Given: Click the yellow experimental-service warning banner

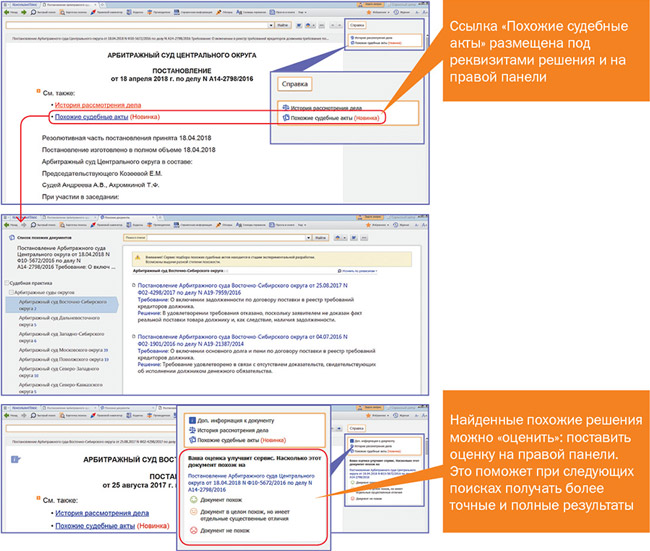Looking at the screenshot, I should (272, 259).
